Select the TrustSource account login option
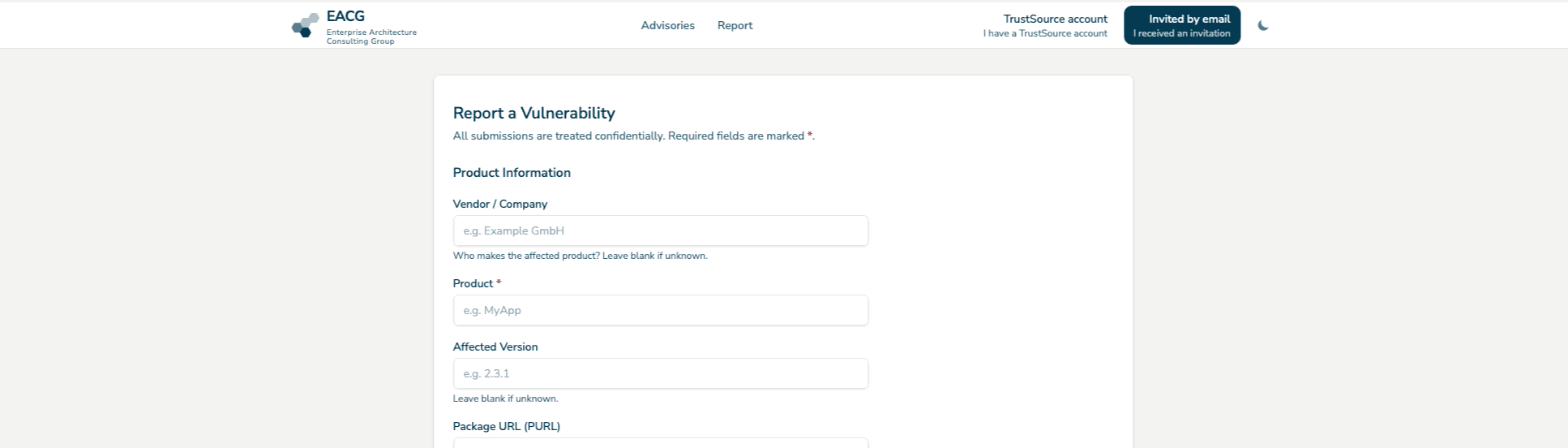The width and height of the screenshot is (1568, 448). 1045,25
